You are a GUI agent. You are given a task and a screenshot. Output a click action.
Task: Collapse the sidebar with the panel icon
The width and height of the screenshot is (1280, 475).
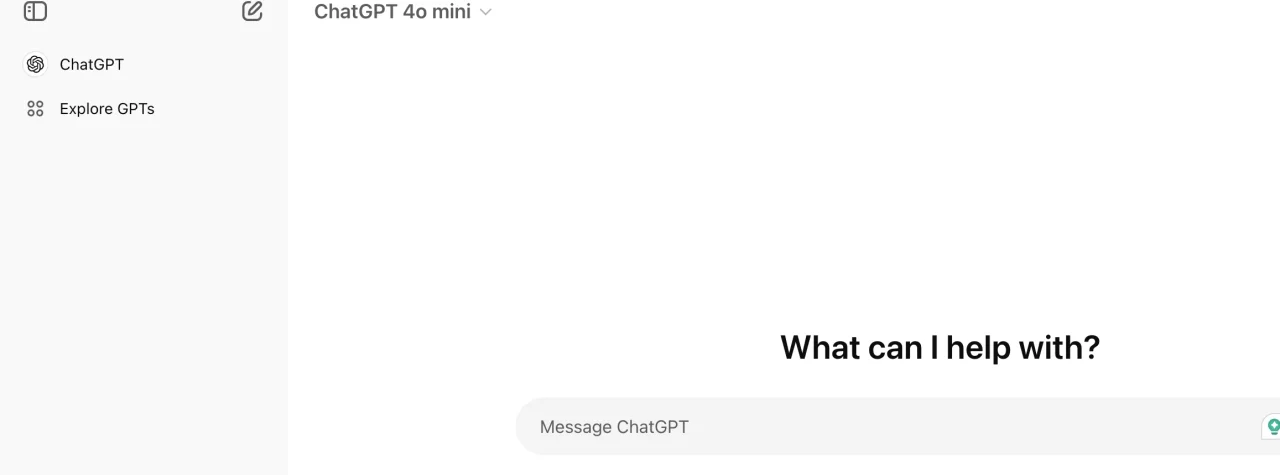coord(35,12)
